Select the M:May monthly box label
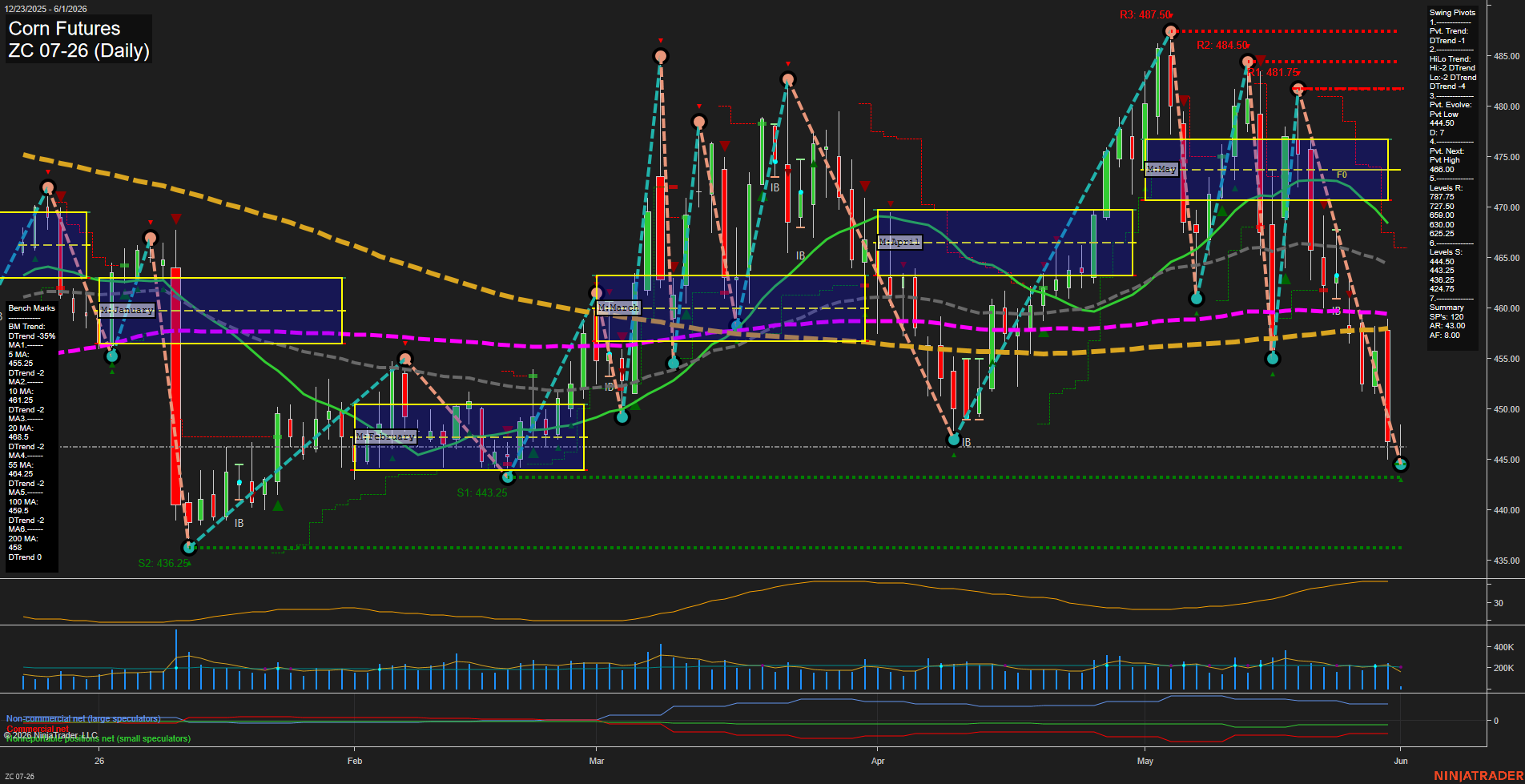The width and height of the screenshot is (1525, 784). click(x=1161, y=169)
